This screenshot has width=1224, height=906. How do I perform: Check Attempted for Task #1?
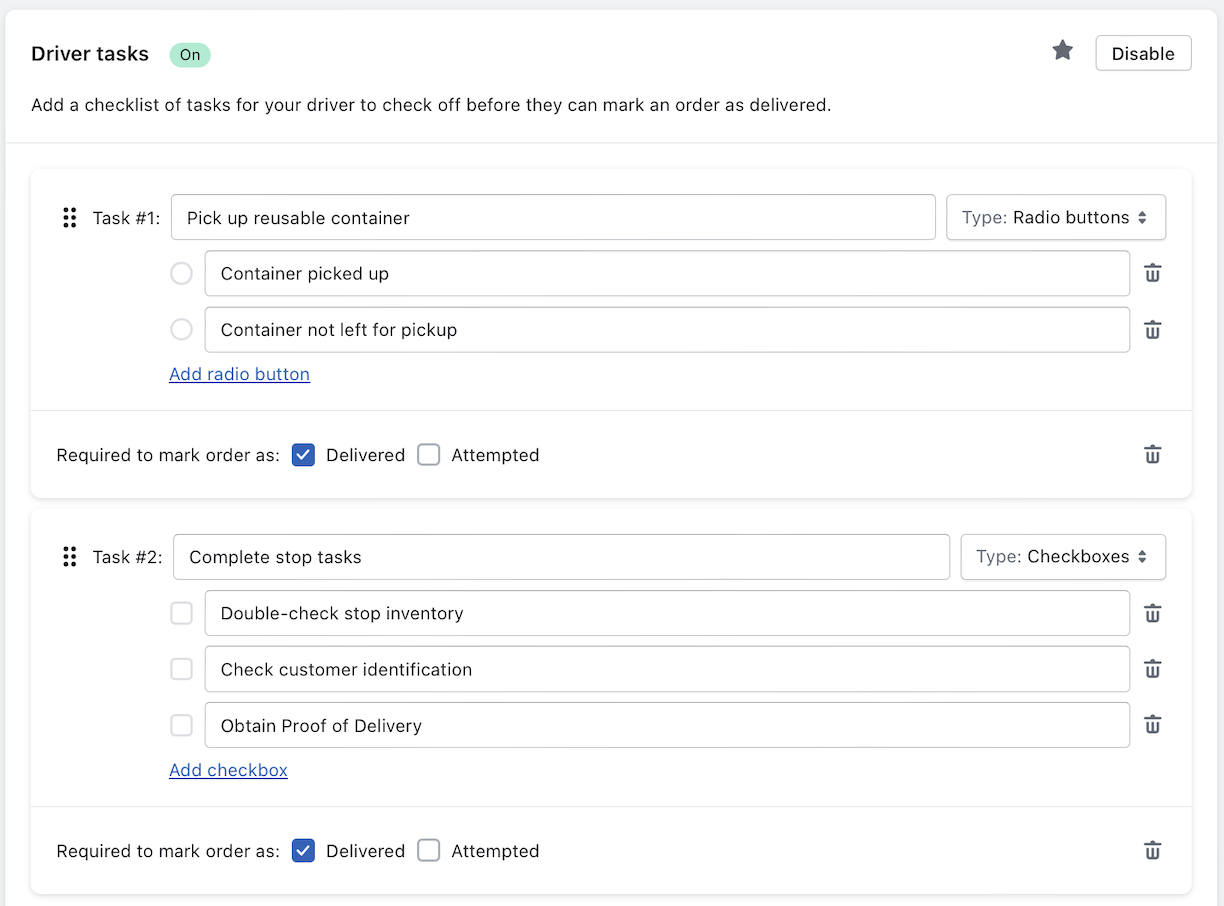pos(429,455)
